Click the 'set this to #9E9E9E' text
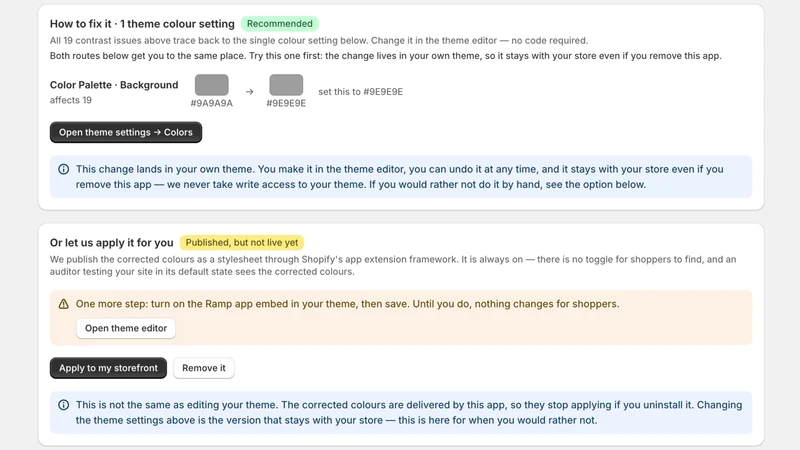Image resolution: width=800 pixels, height=450 pixels. [361, 92]
